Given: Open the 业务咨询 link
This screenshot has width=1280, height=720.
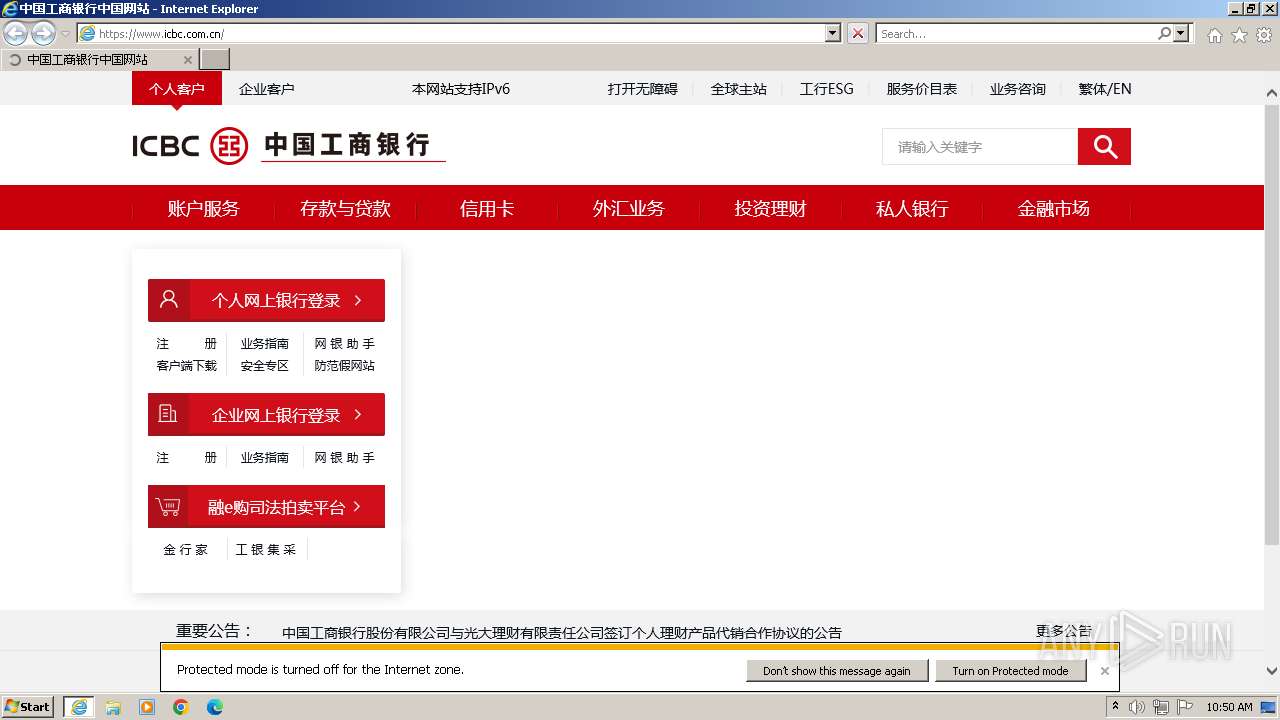Looking at the screenshot, I should coord(1018,89).
